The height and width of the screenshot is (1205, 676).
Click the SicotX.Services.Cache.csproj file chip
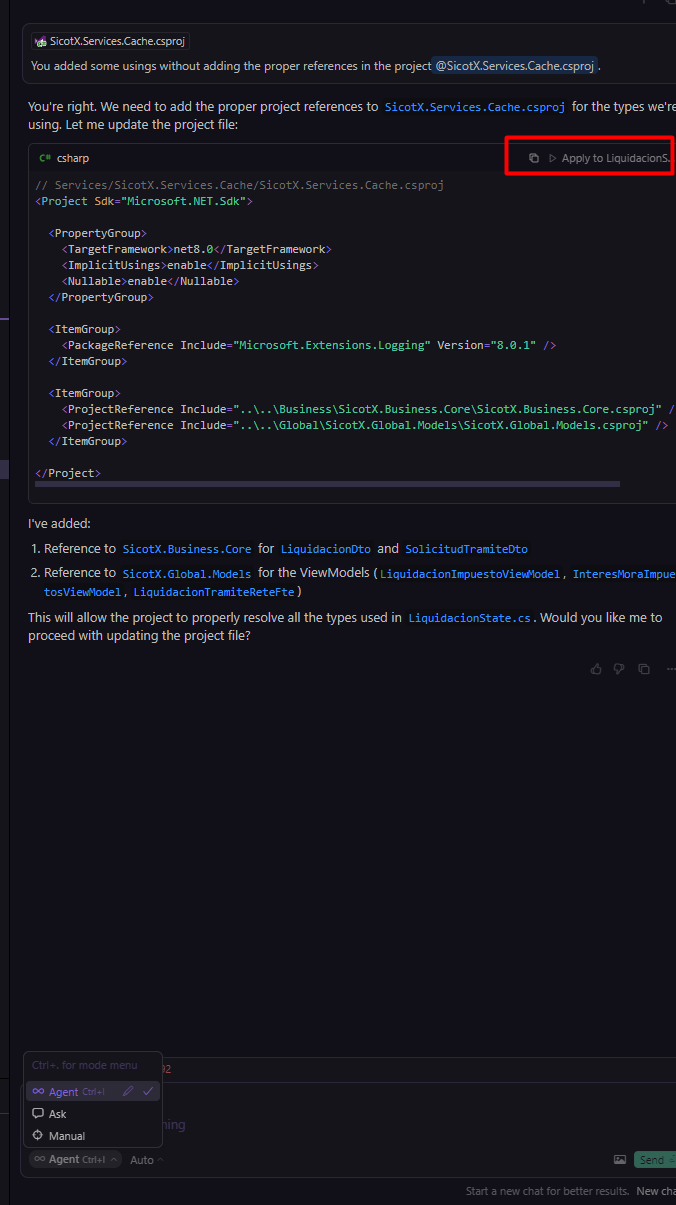click(x=110, y=41)
